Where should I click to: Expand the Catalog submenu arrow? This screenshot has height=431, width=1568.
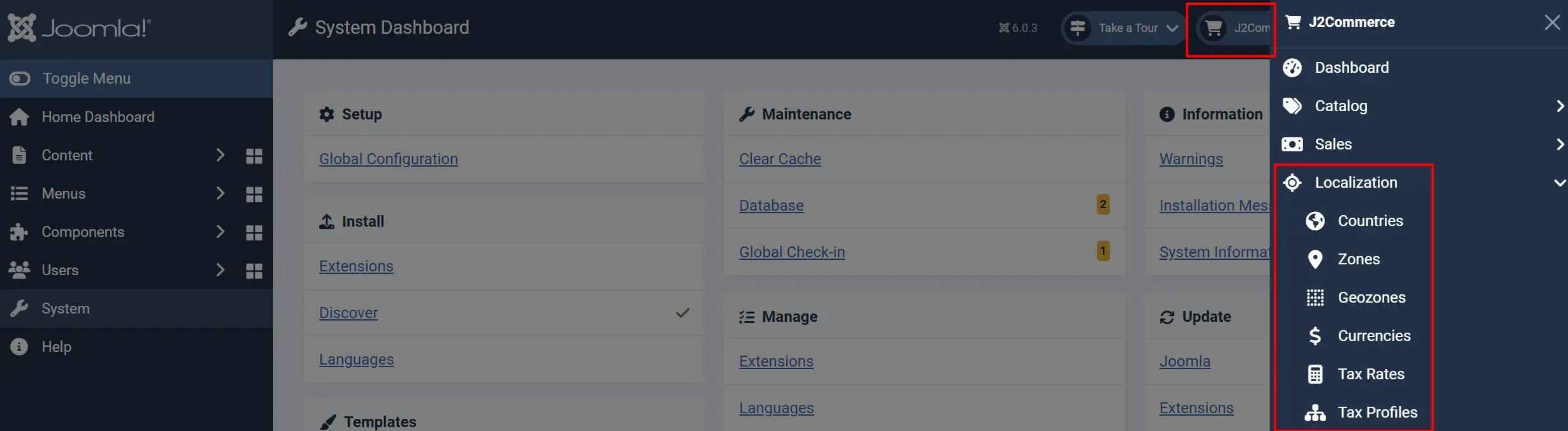point(1560,106)
